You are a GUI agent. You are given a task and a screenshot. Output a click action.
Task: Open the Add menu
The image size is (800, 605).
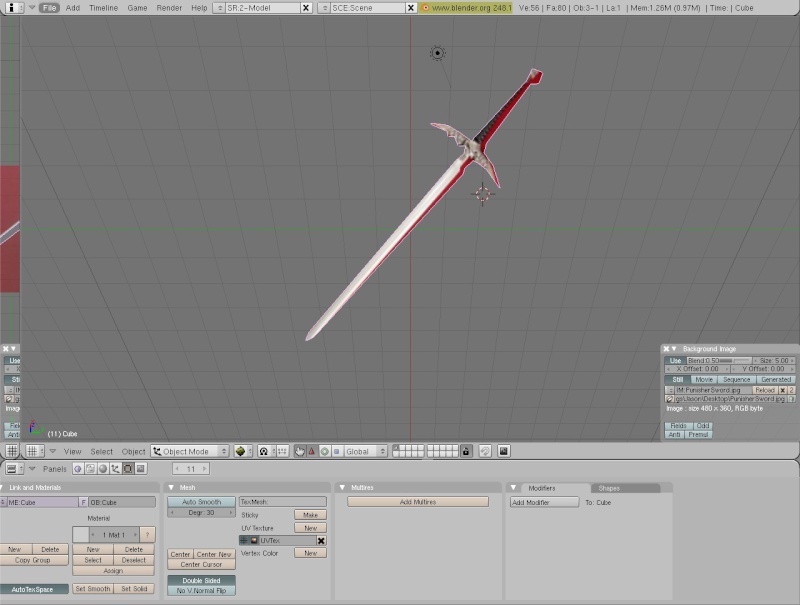73,8
